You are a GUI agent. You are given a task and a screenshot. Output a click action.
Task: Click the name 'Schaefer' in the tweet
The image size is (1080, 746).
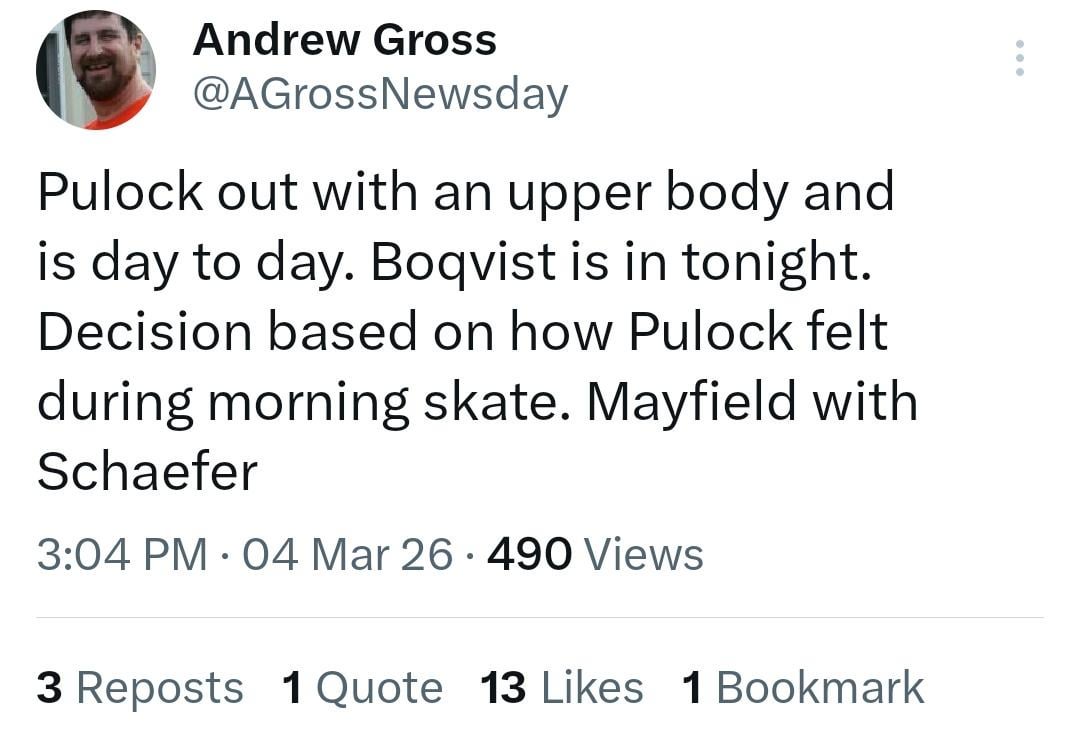pos(147,472)
